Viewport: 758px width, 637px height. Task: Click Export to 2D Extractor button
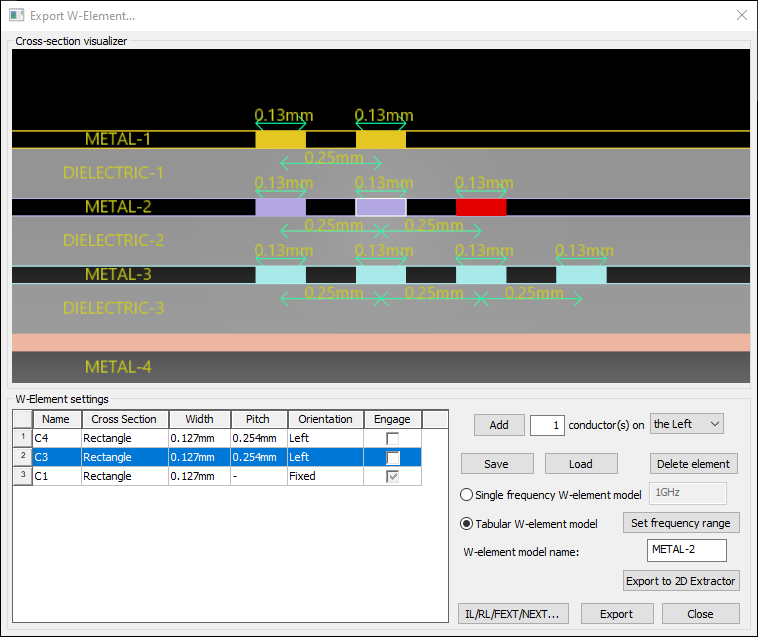click(681, 581)
